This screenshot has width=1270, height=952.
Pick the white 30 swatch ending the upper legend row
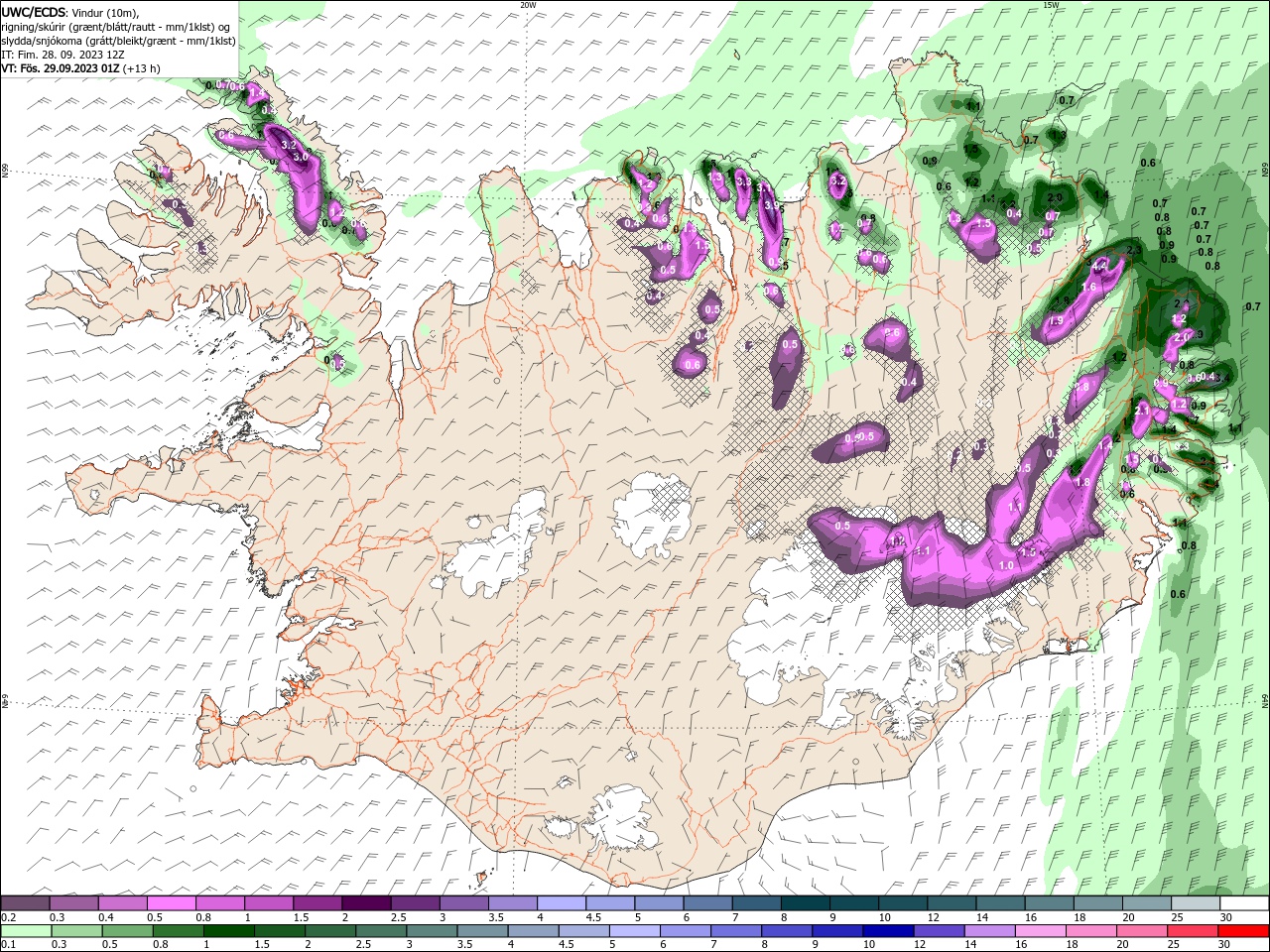pos(1244,903)
